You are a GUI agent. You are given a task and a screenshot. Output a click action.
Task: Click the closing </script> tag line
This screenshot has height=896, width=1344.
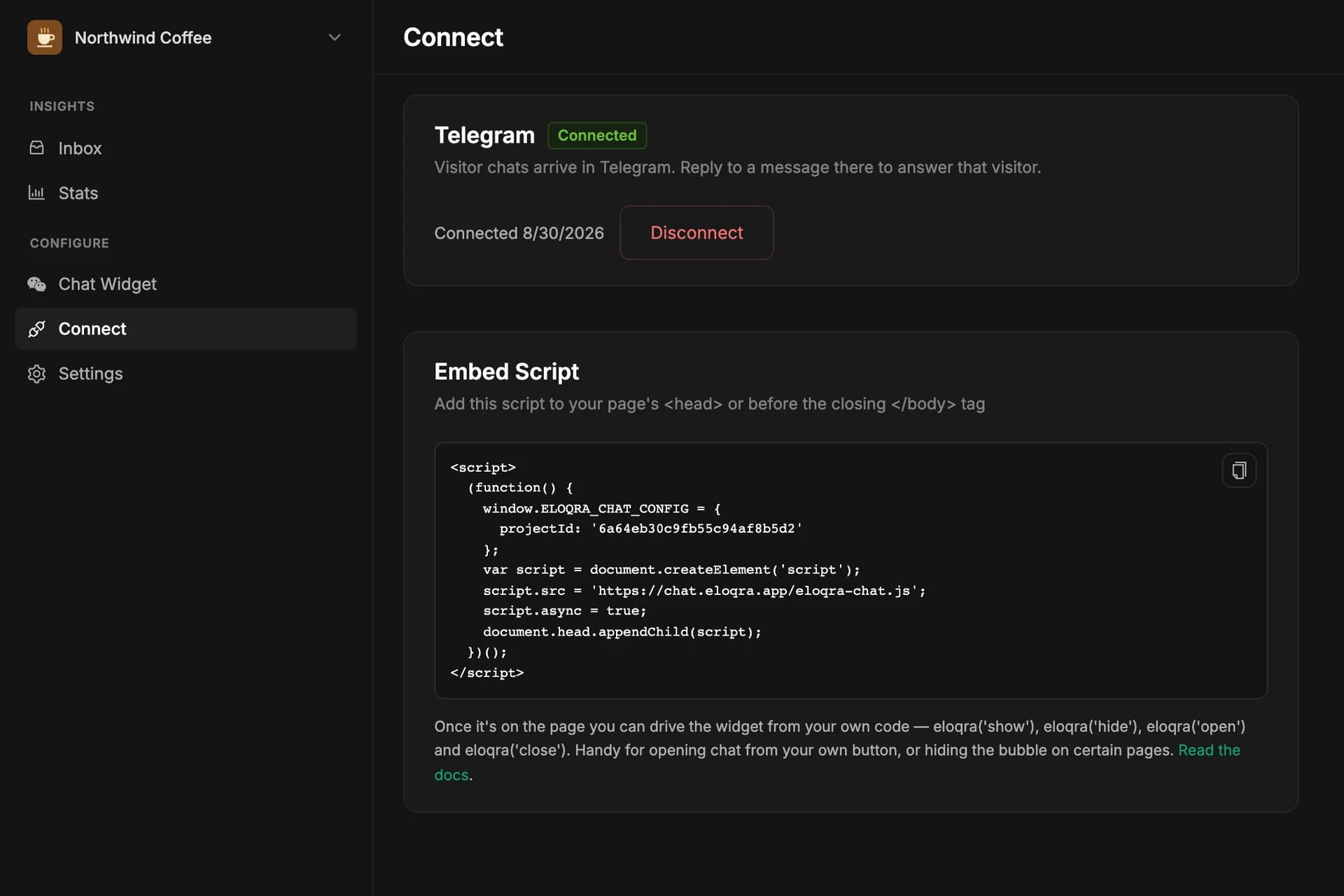(x=487, y=673)
